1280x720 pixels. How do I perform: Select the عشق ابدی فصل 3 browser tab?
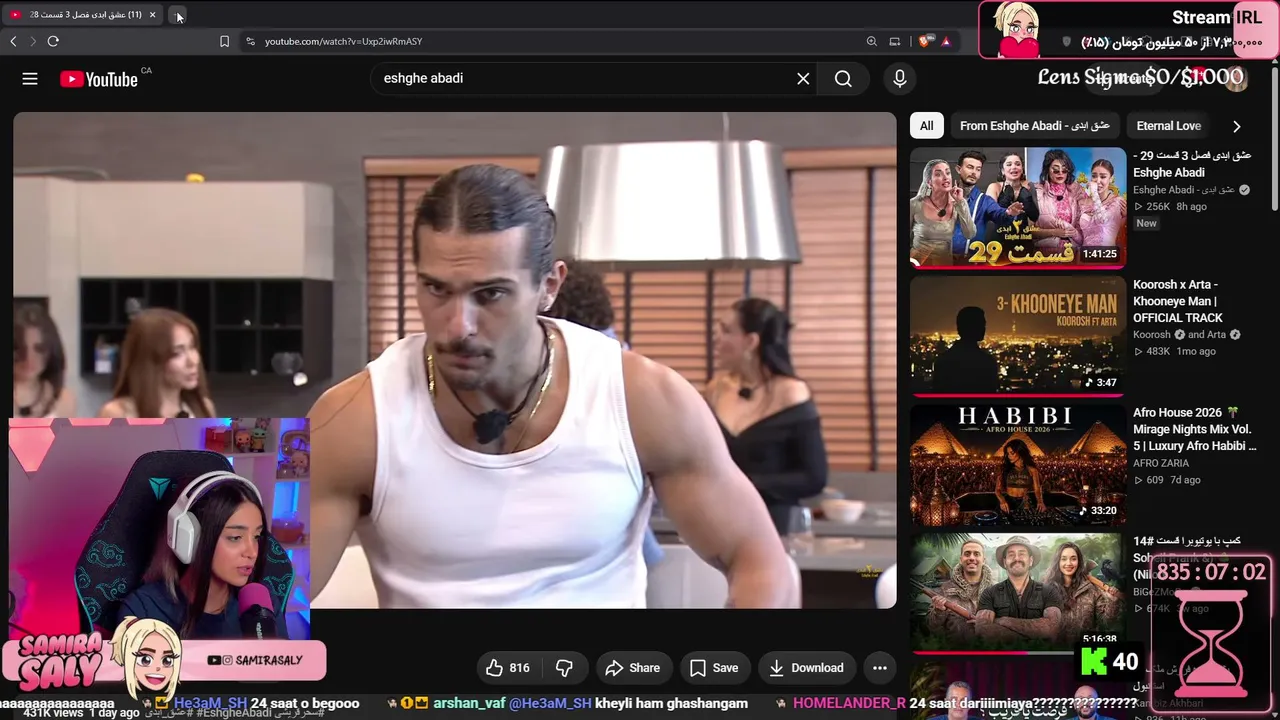click(83, 15)
